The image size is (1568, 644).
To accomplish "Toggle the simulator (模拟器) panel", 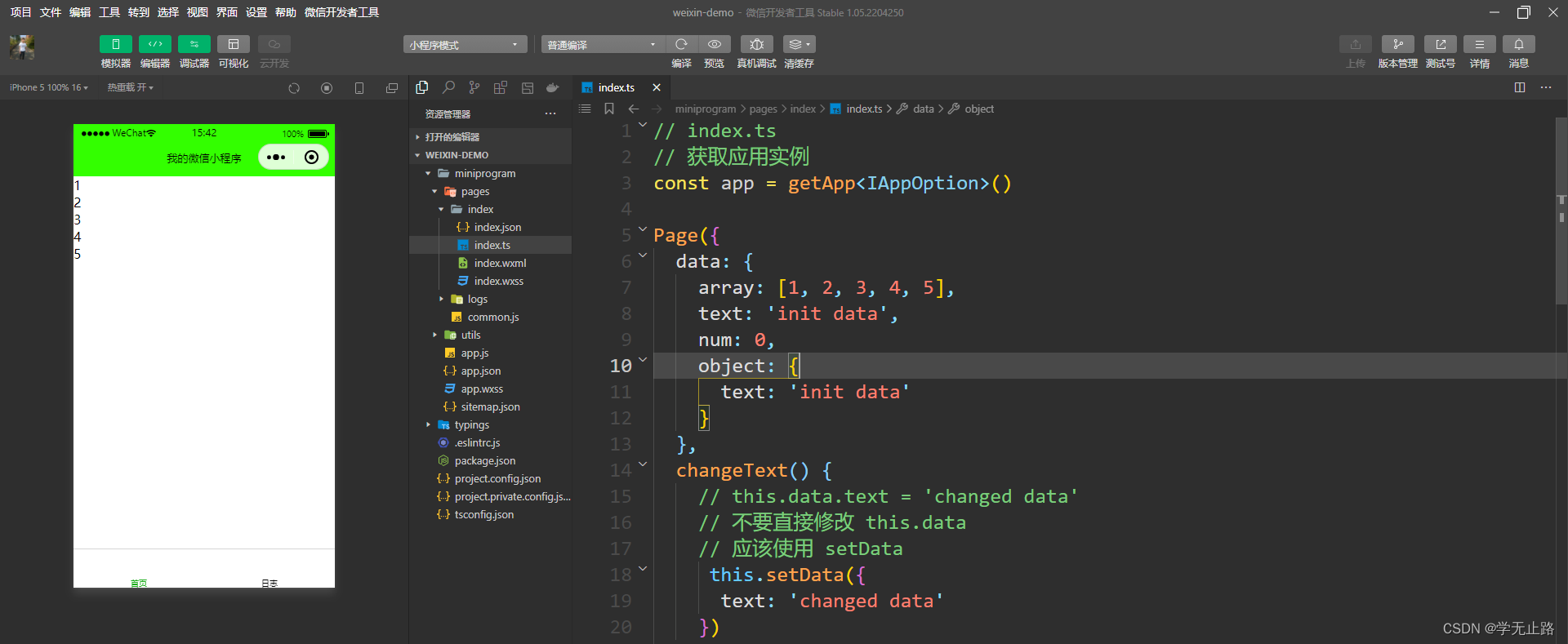I will 116,44.
